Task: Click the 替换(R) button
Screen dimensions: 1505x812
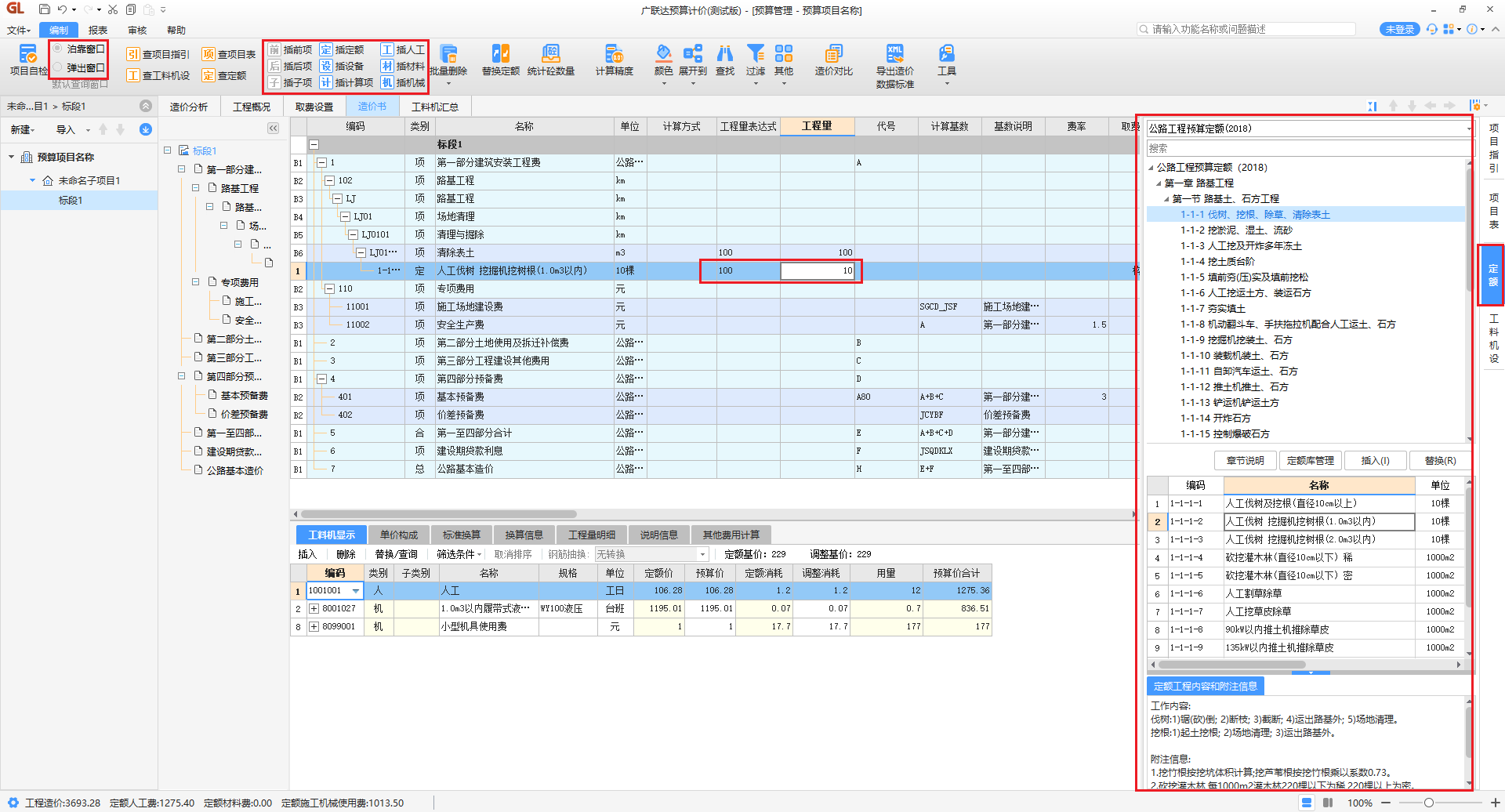Action: [1441, 461]
